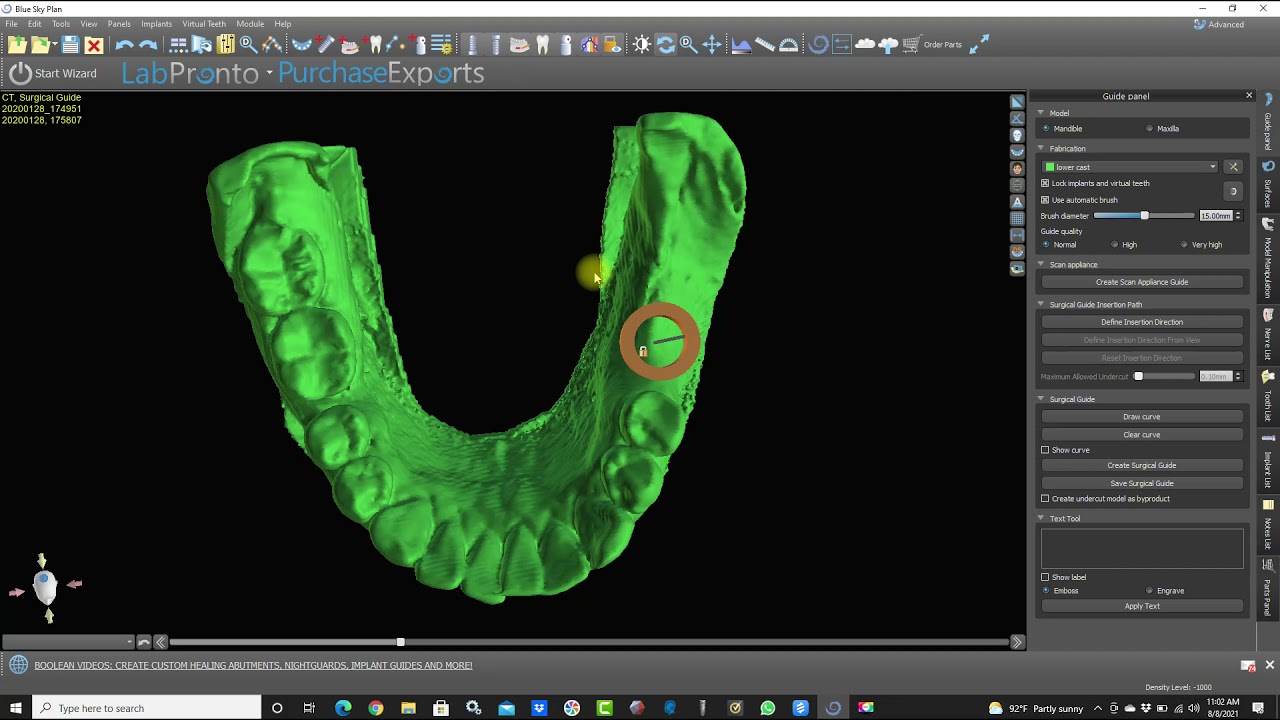Toggle Use automatic brush checkbox

[1045, 200]
